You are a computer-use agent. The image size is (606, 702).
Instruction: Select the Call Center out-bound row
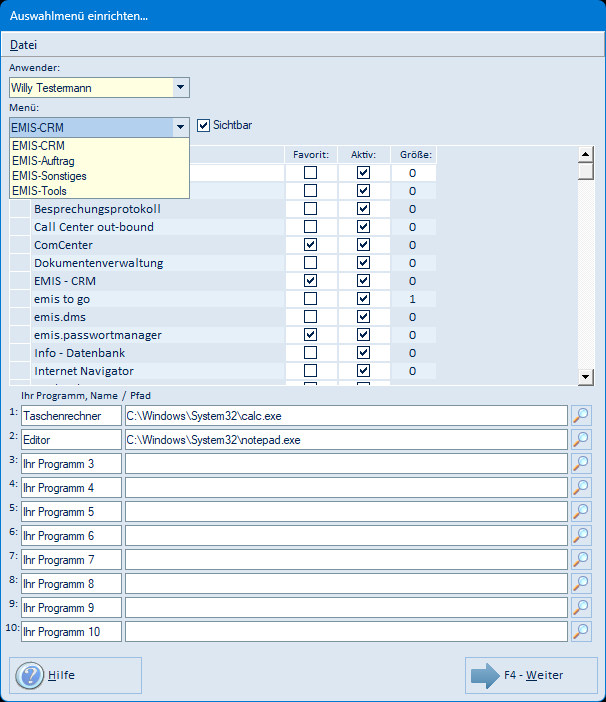223,227
